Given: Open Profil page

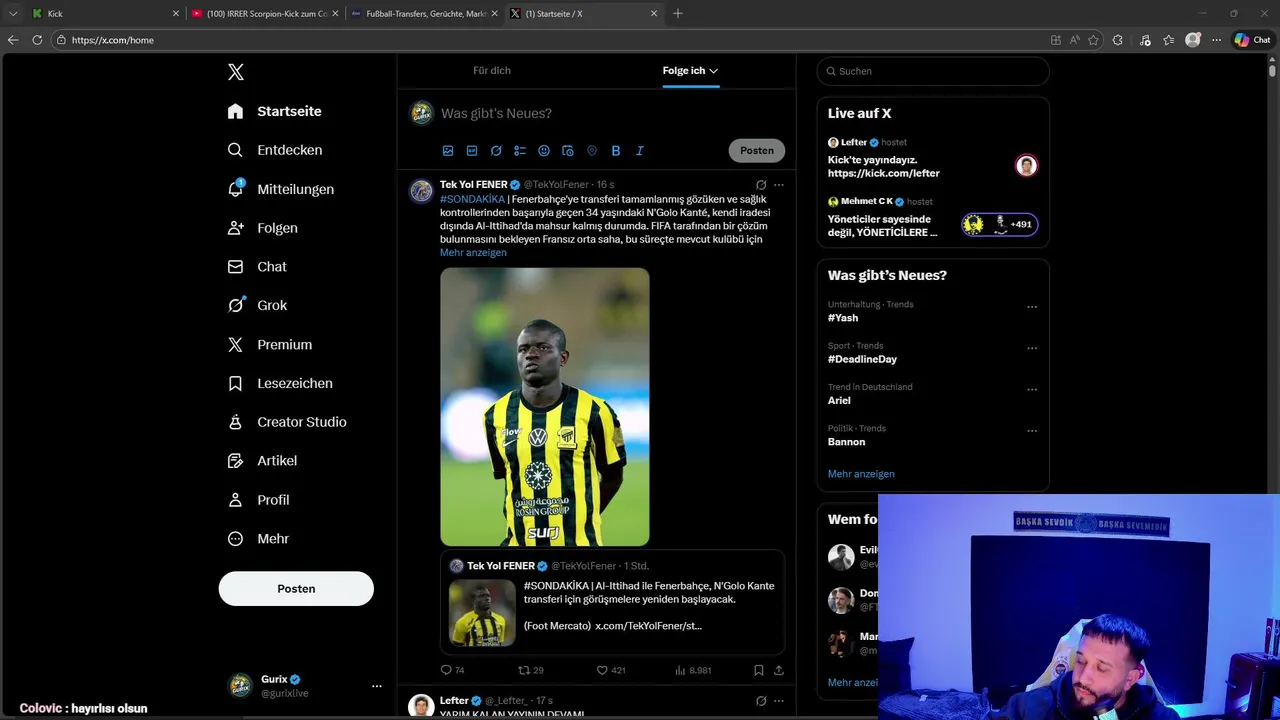Looking at the screenshot, I should coord(257,500).
